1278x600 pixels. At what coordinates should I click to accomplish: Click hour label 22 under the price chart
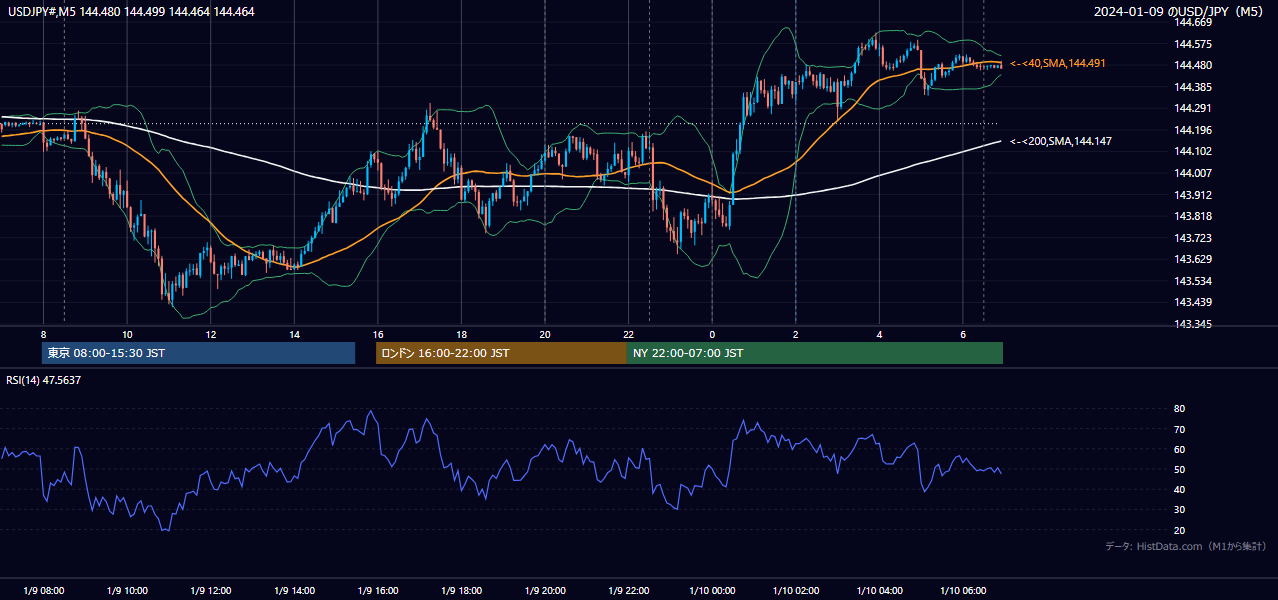point(628,334)
